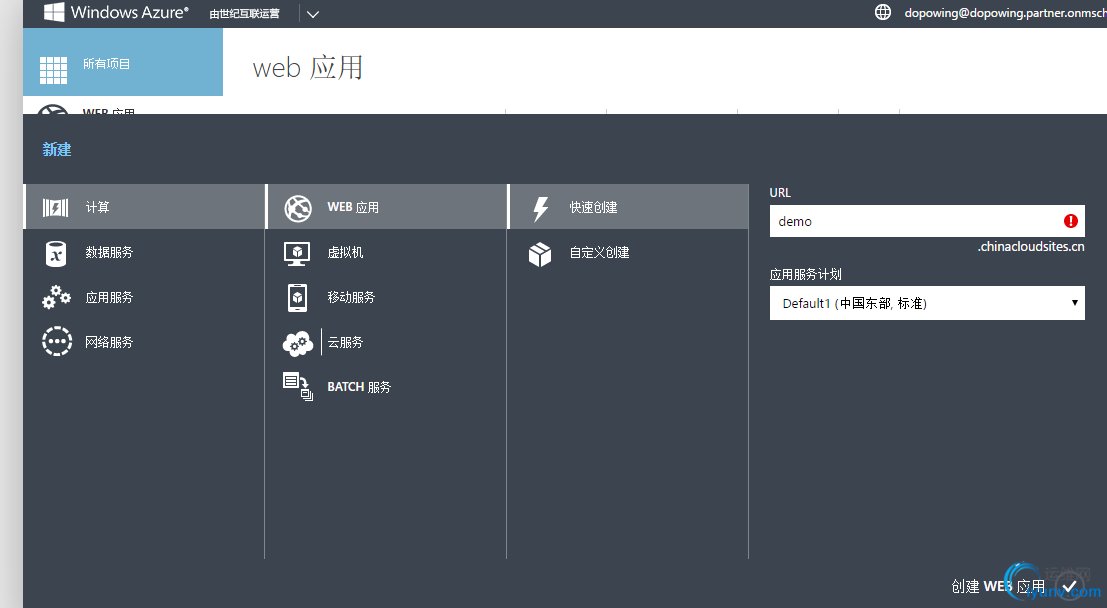1107x608 pixels.
Task: Click the globe language icon
Action: point(882,12)
